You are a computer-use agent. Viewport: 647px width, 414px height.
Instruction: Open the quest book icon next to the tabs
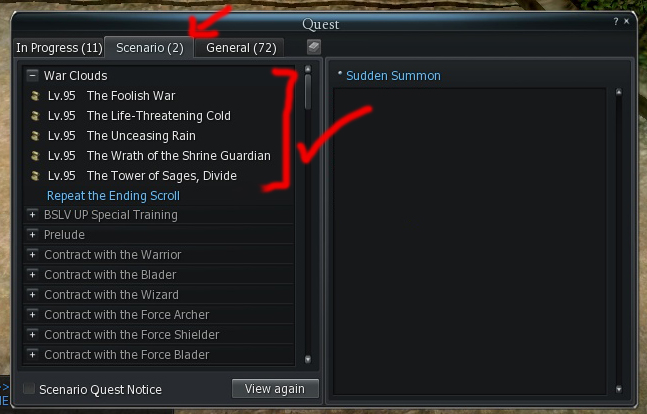[314, 47]
